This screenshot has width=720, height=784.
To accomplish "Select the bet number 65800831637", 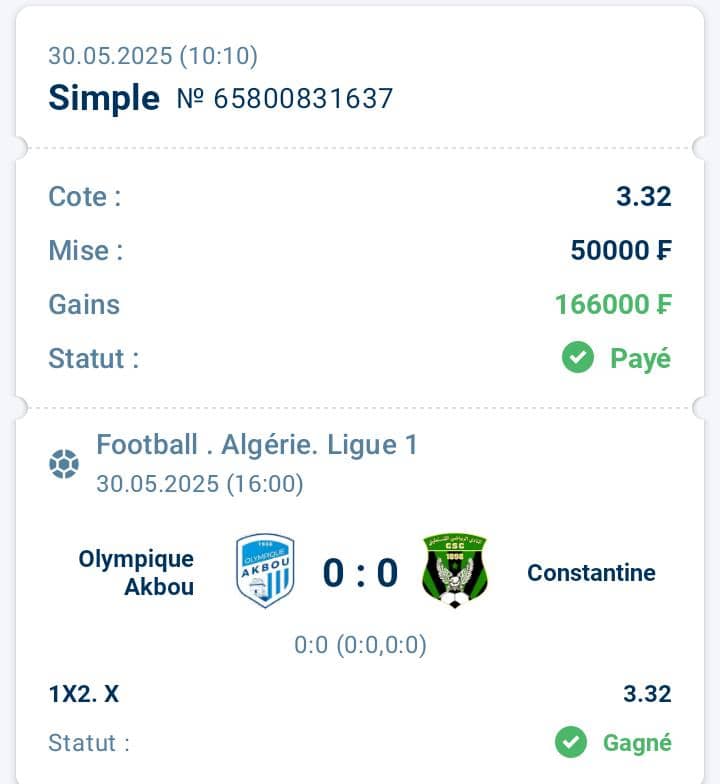I will 285,98.
